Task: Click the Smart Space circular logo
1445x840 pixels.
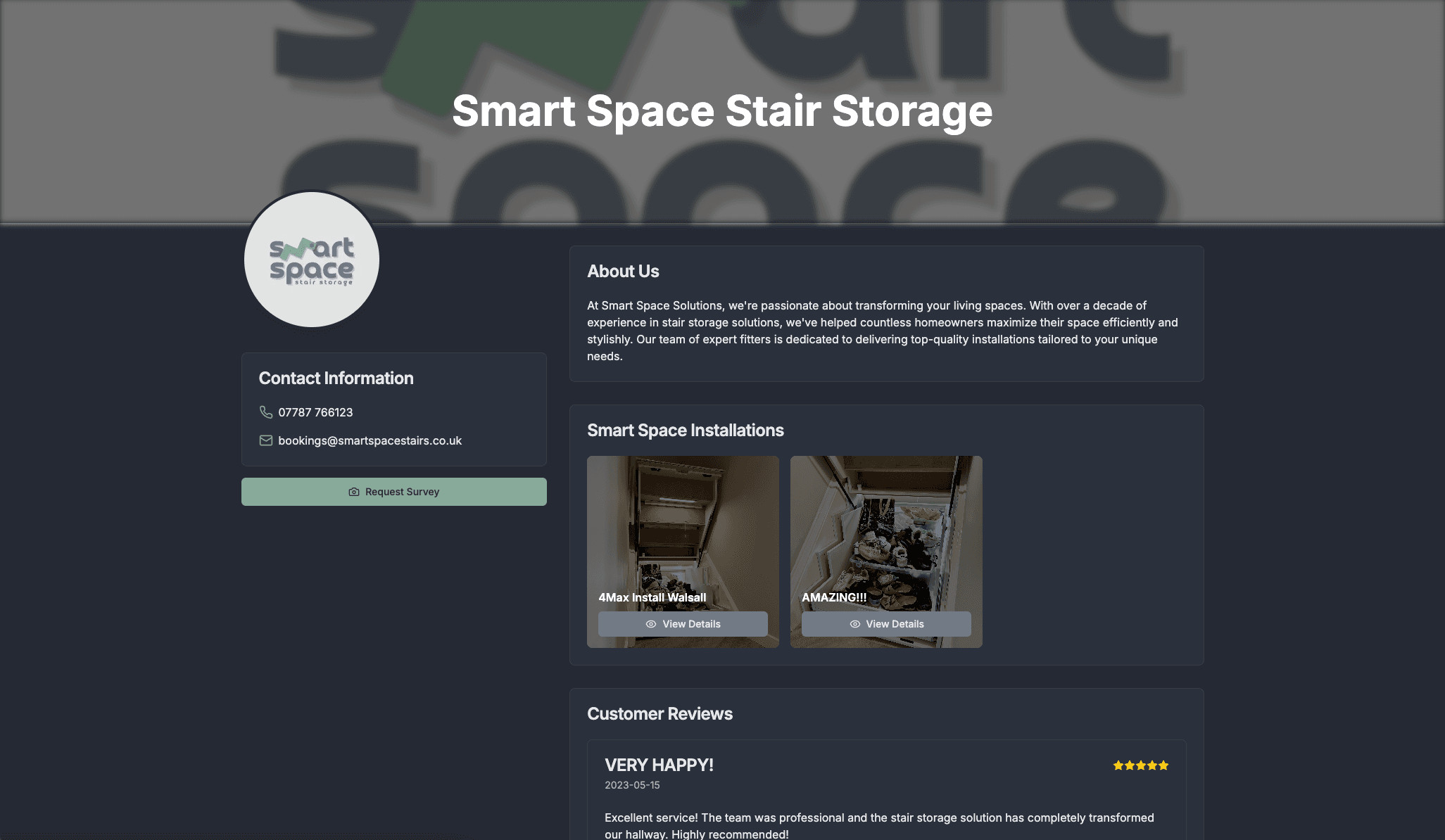Action: pyautogui.click(x=312, y=260)
